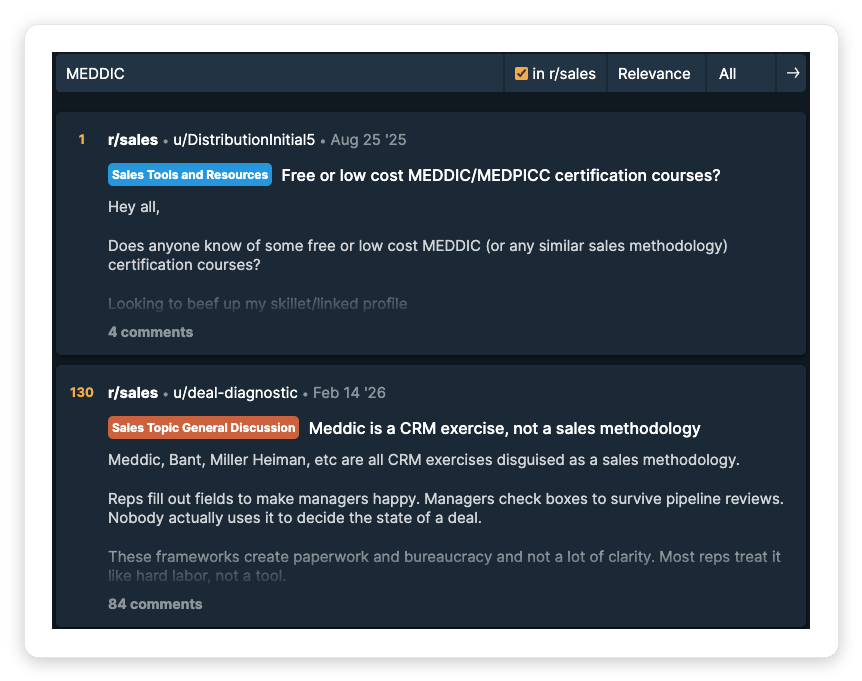Click "Looking to beef up my skillet" line
The width and height of the screenshot is (862, 681).
[258, 303]
